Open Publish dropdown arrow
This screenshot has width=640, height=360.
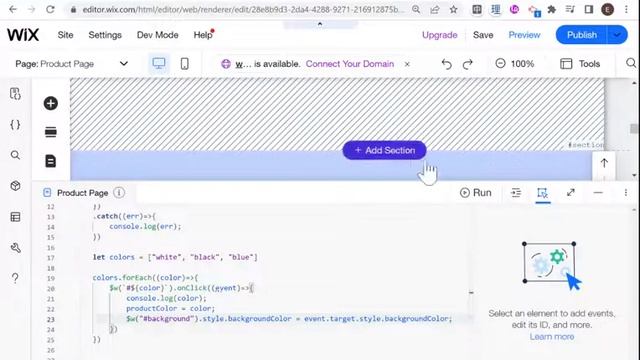click(x=618, y=35)
